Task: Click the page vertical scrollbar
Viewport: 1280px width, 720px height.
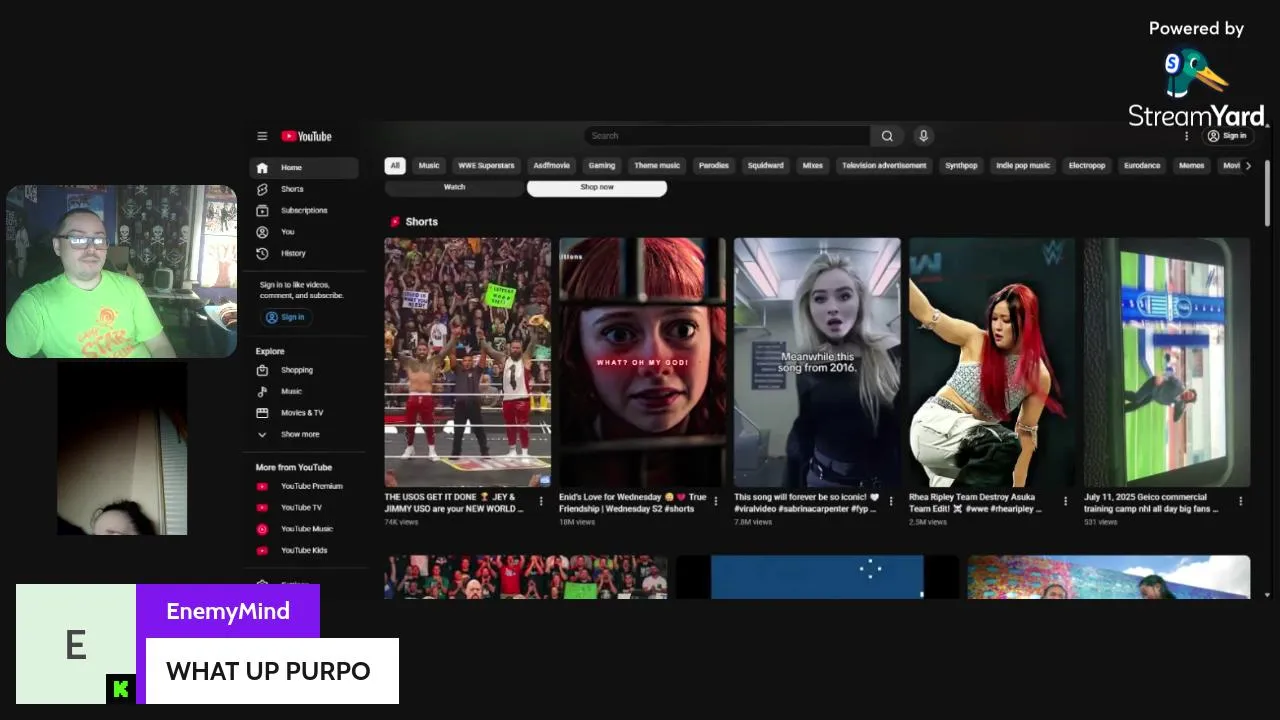Action: click(1268, 193)
